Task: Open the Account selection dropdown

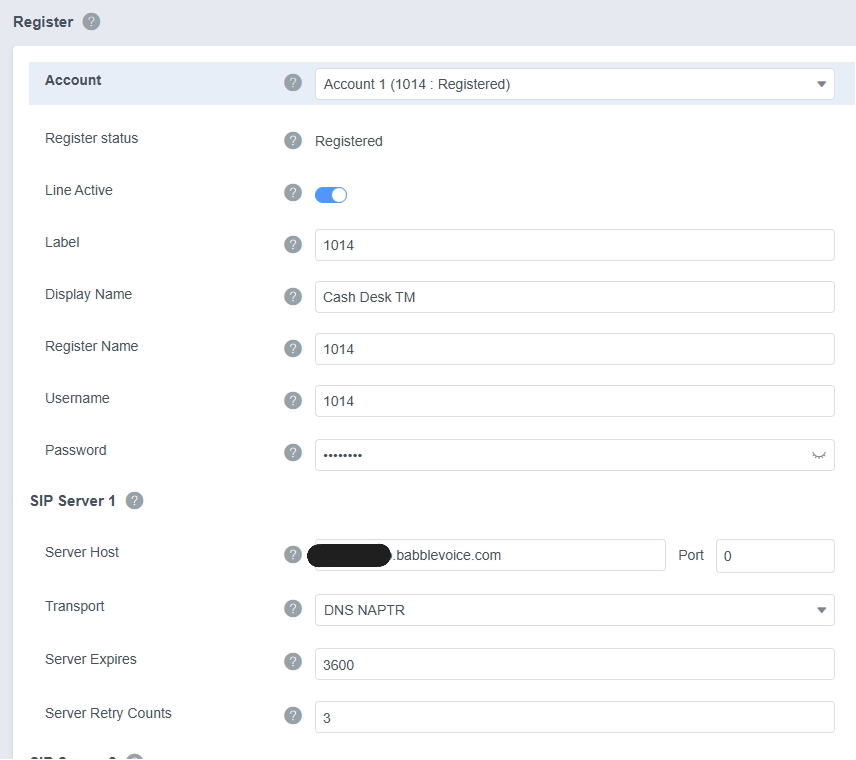Action: (x=574, y=84)
